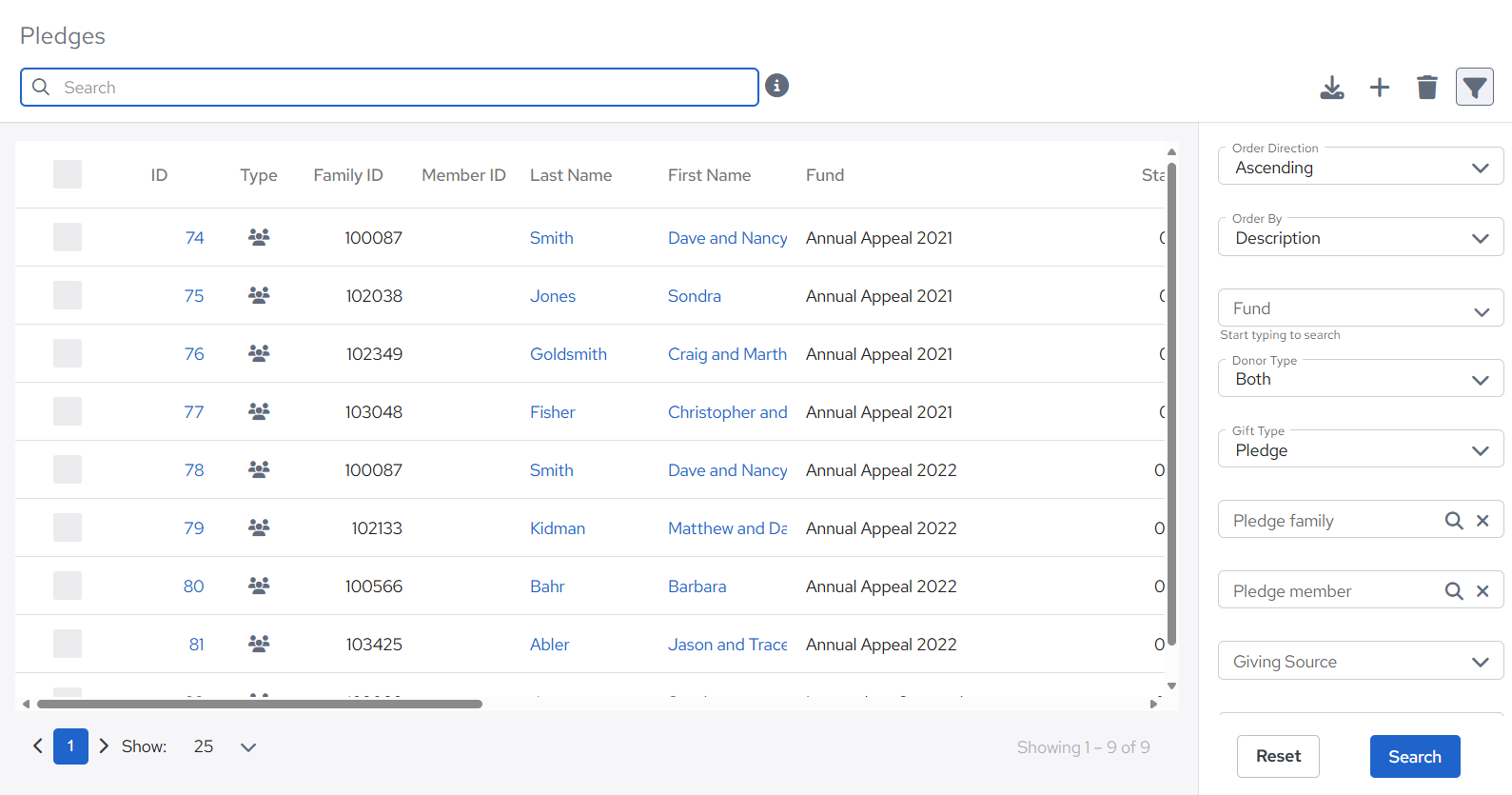The width and height of the screenshot is (1512, 795).
Task: Click the family group icon for pledge 76
Action: pyautogui.click(x=259, y=353)
